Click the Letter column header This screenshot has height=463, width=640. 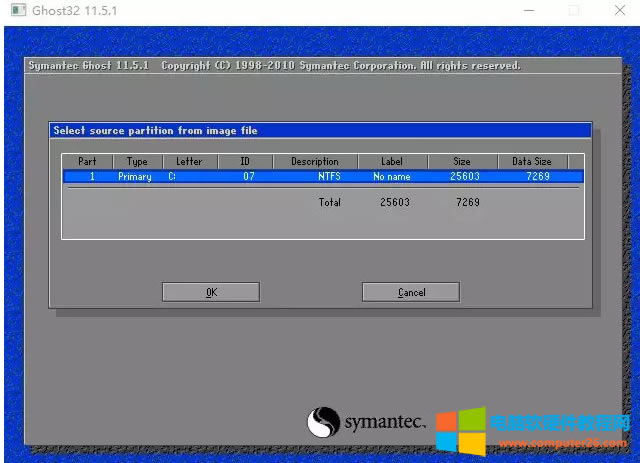point(189,161)
